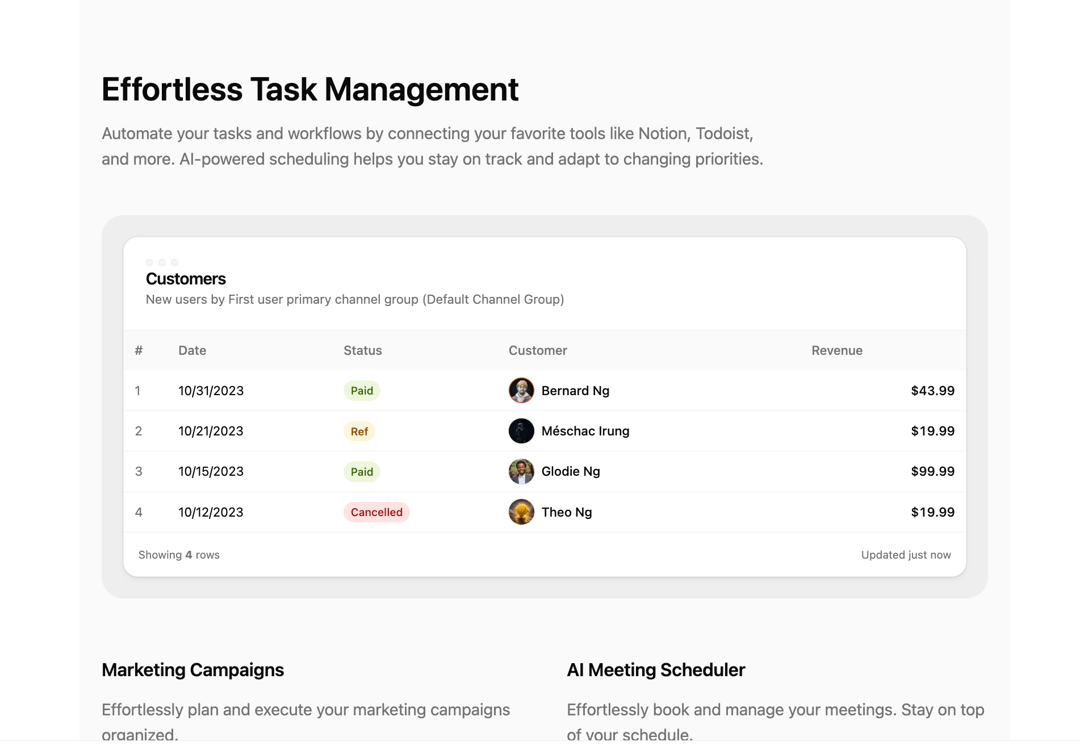Click the 'Effortlessly plan and execute' description

point(306,721)
